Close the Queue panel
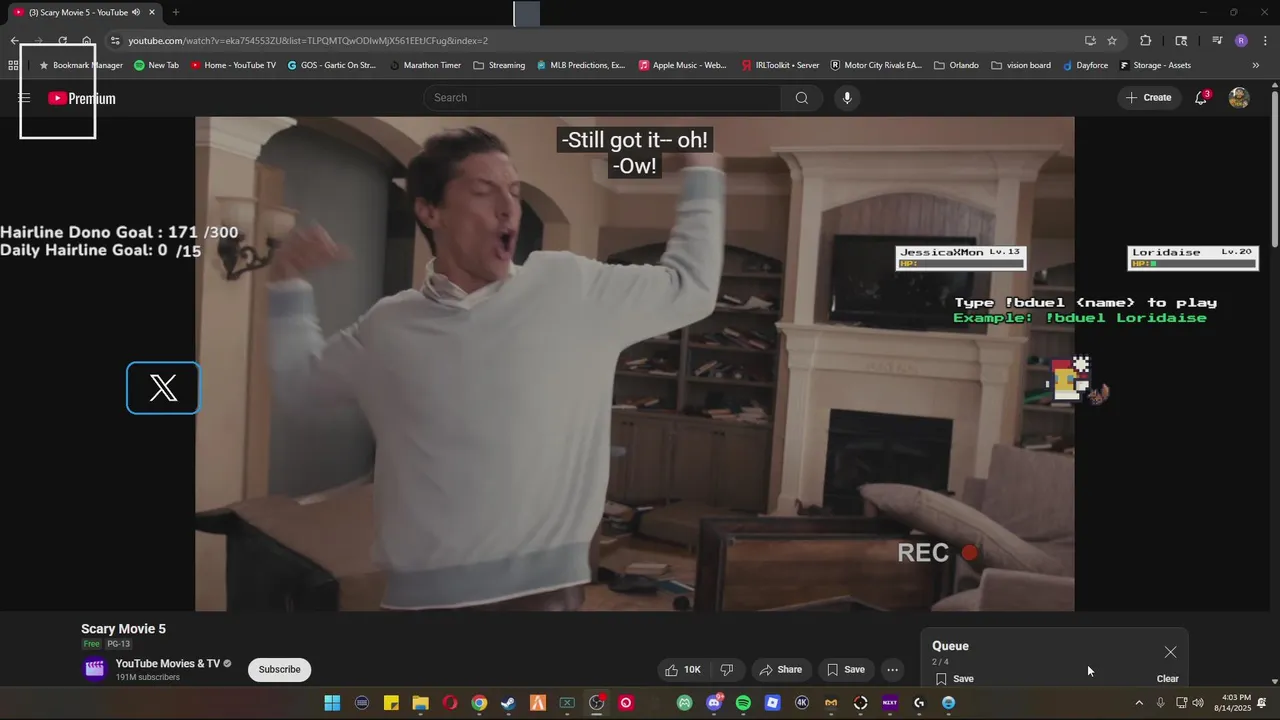This screenshot has height=720, width=1280. (1170, 652)
